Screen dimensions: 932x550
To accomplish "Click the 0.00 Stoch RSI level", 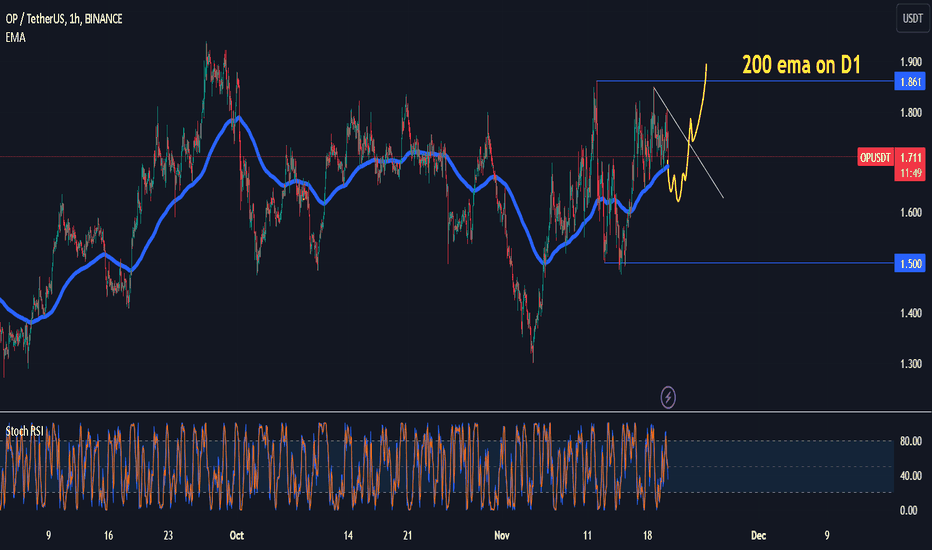I will 909,510.
